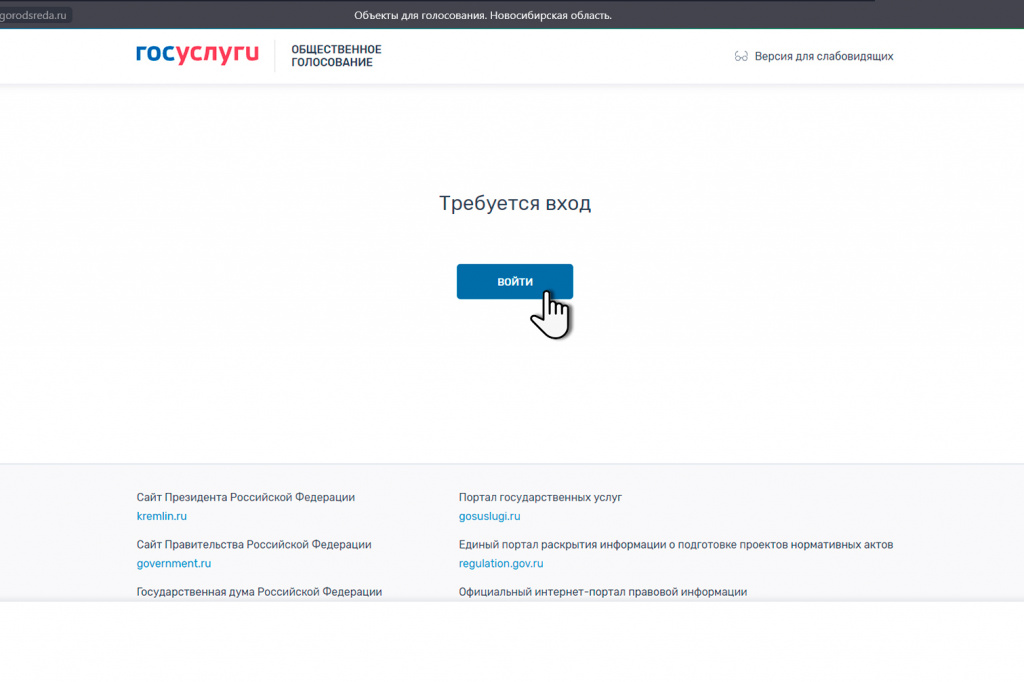The width and height of the screenshot is (1024, 682).
Task: Click the Общественное голосование header label
Action: pos(335,56)
